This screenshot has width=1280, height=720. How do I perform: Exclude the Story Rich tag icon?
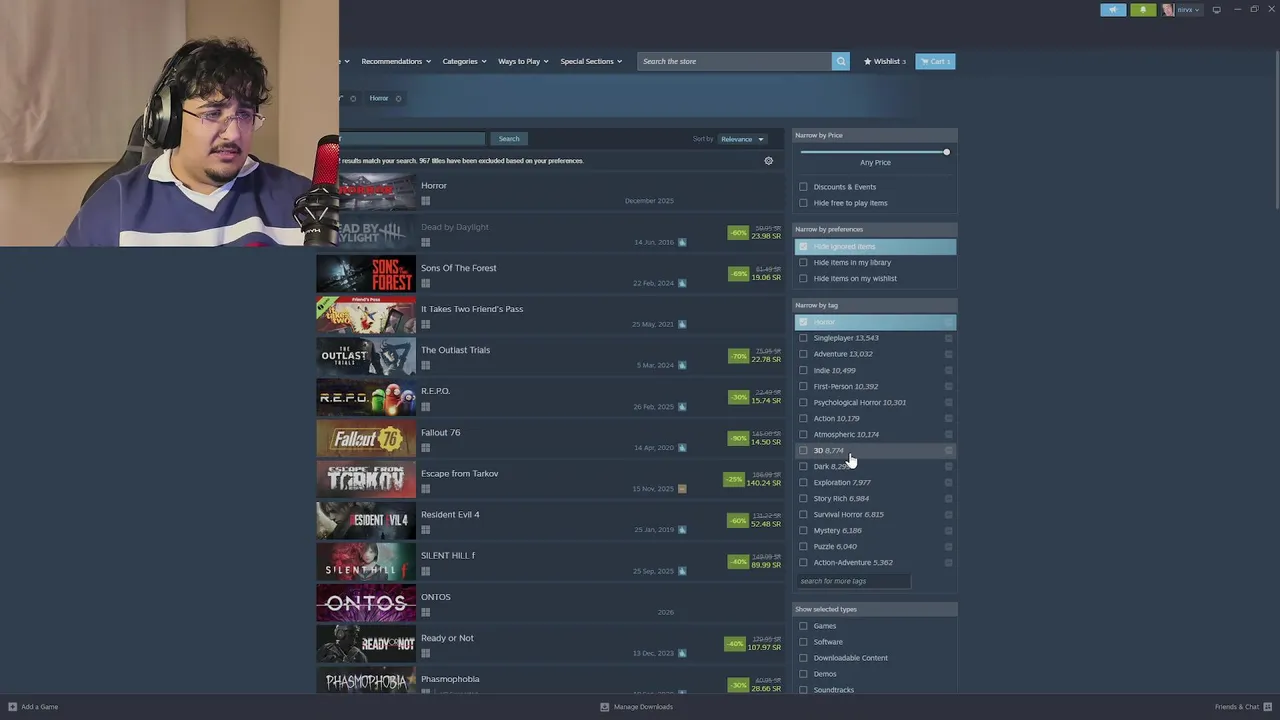pyautogui.click(x=948, y=498)
